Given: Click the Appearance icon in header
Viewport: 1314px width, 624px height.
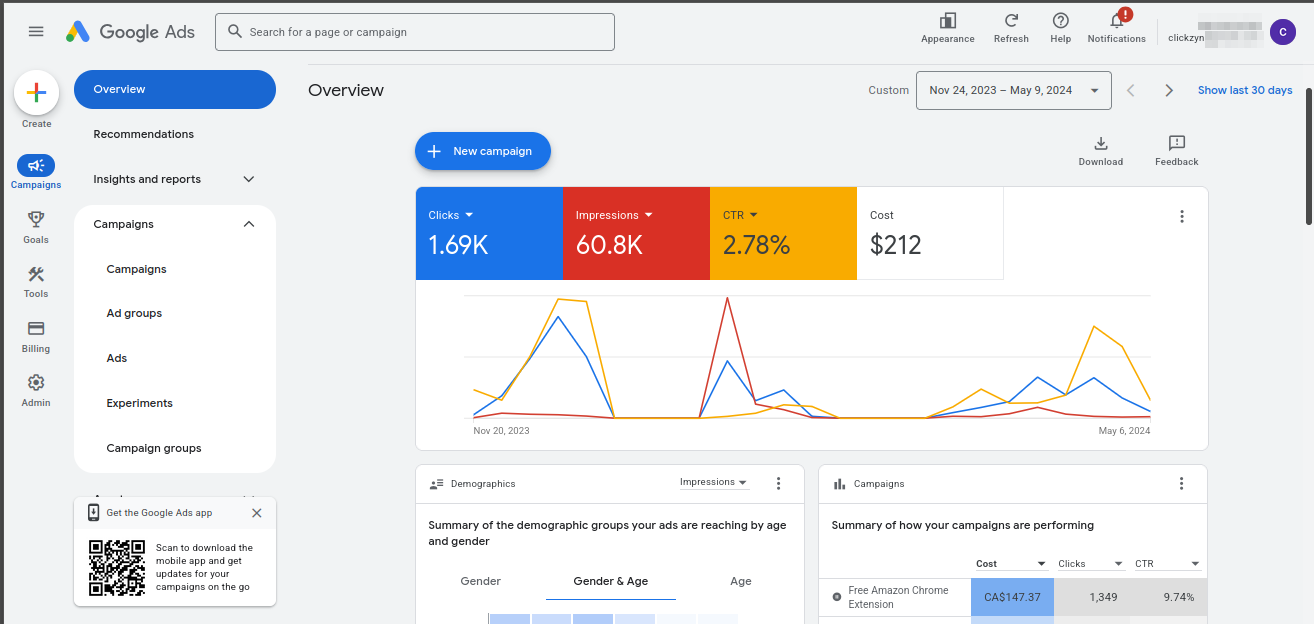Looking at the screenshot, I should 947,27.
